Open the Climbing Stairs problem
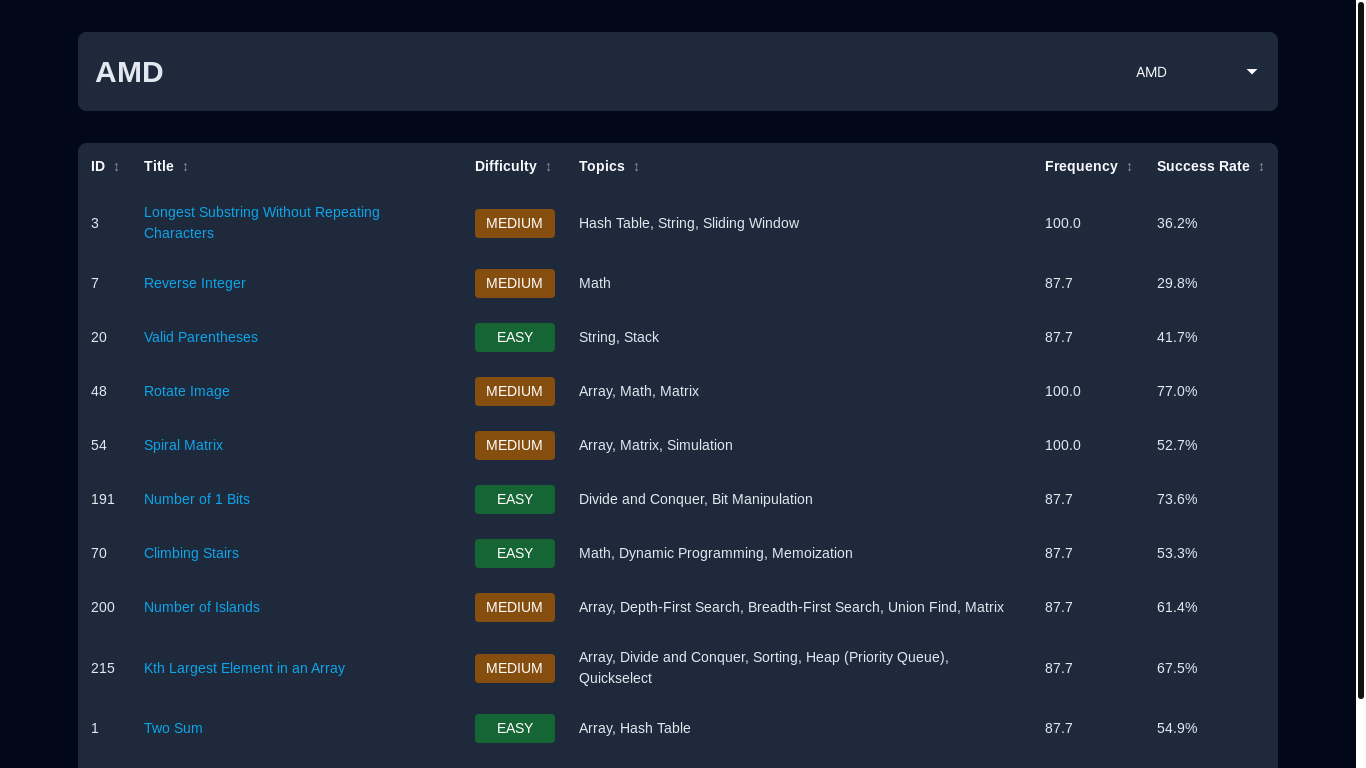The height and width of the screenshot is (768, 1366). (191, 553)
